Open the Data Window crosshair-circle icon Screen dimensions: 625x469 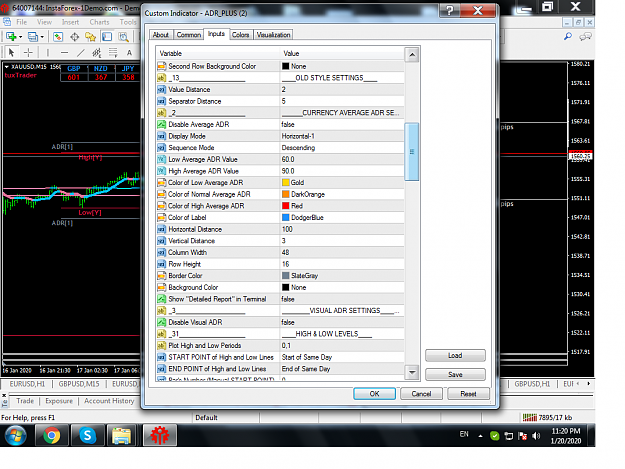click(75, 37)
